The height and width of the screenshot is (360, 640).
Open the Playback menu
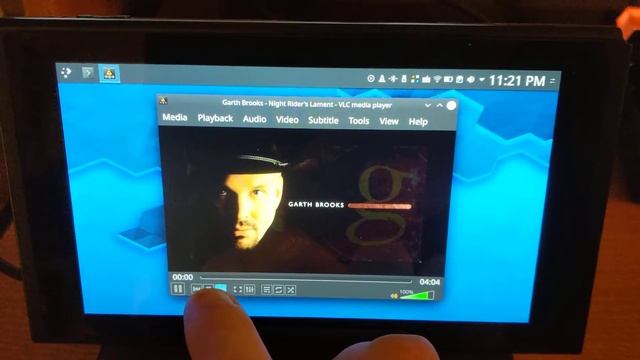[215, 118]
